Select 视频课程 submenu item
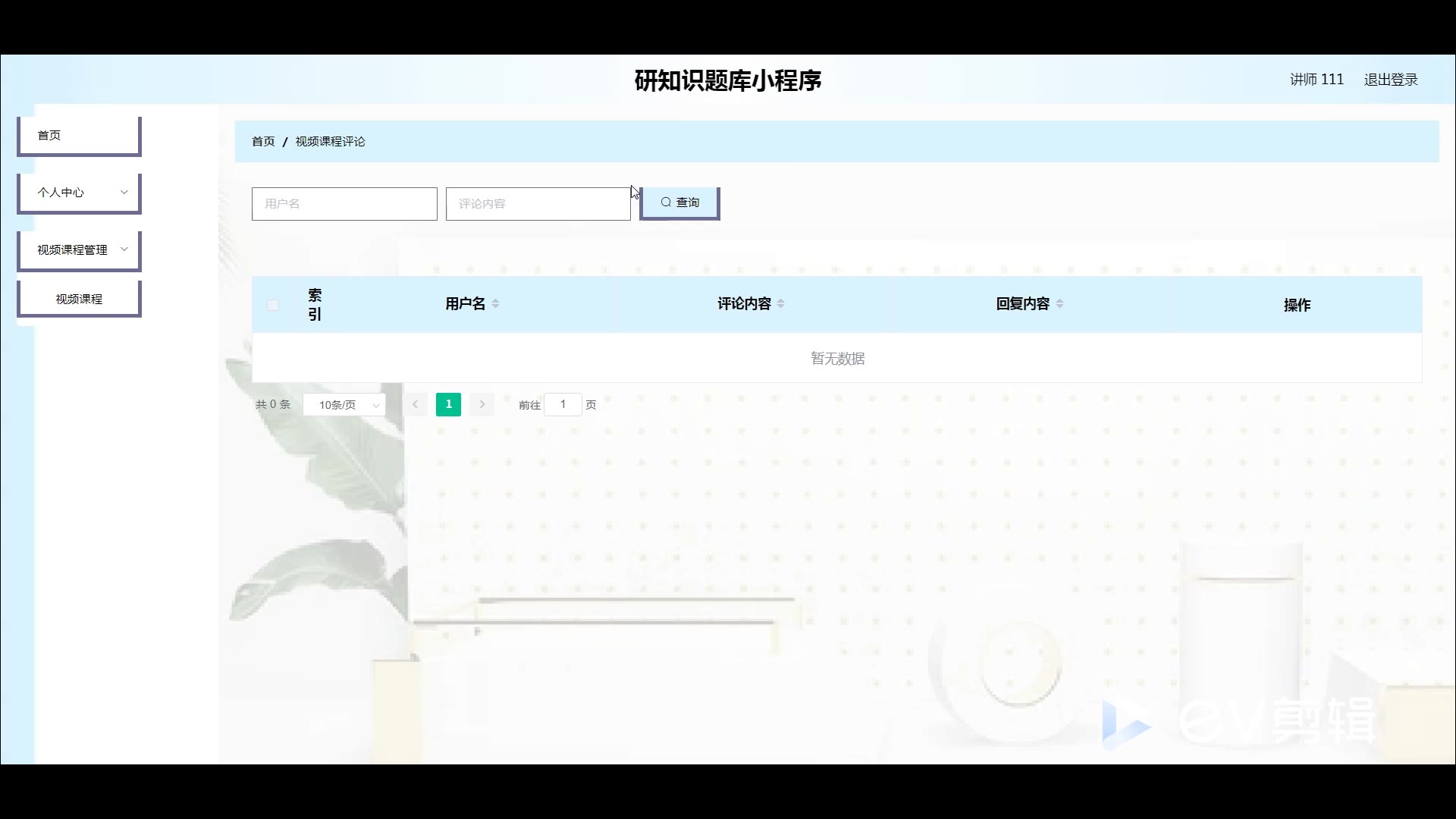Image resolution: width=1456 pixels, height=819 pixels. click(79, 299)
